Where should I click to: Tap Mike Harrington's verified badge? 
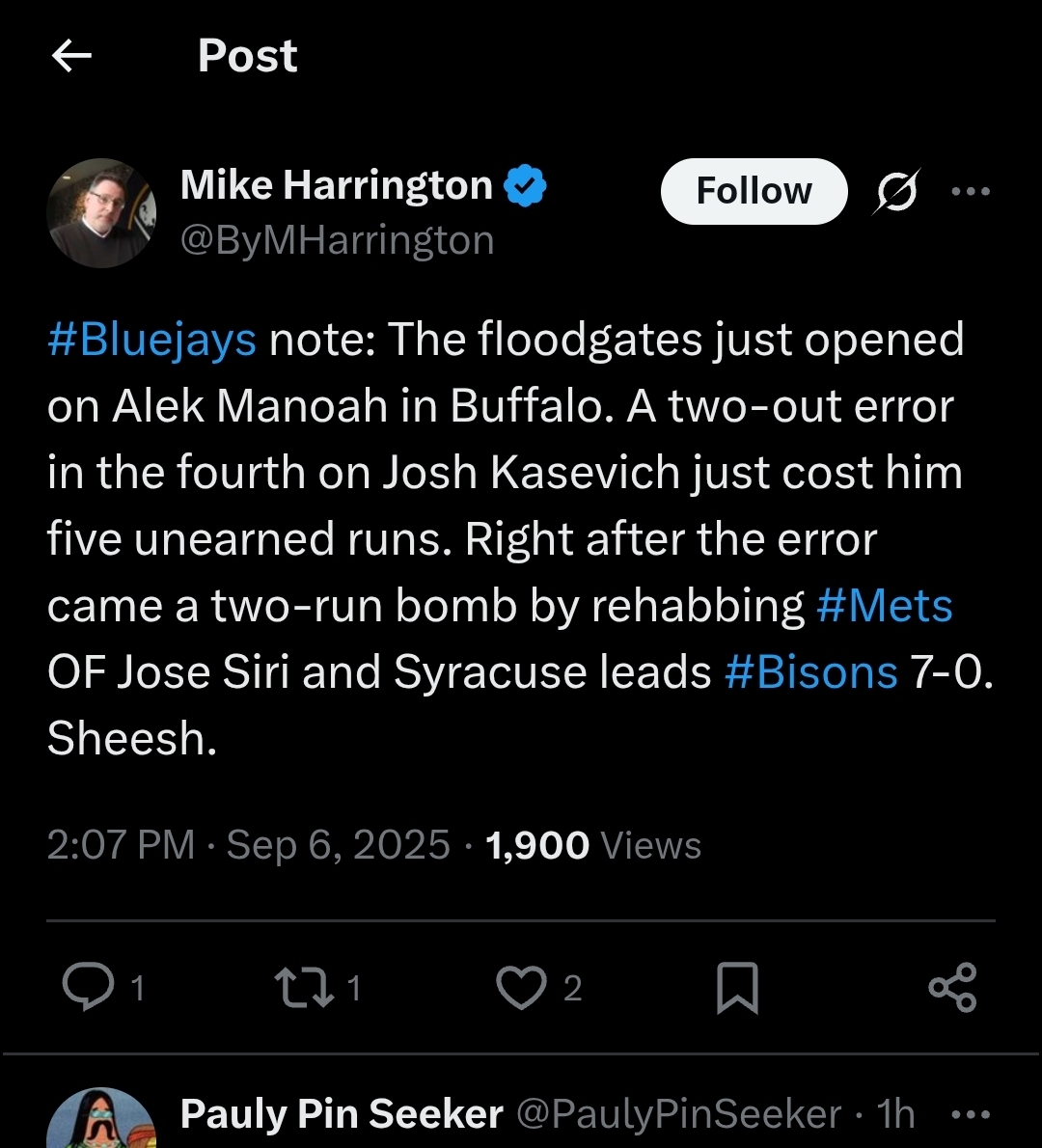pyautogui.click(x=527, y=185)
